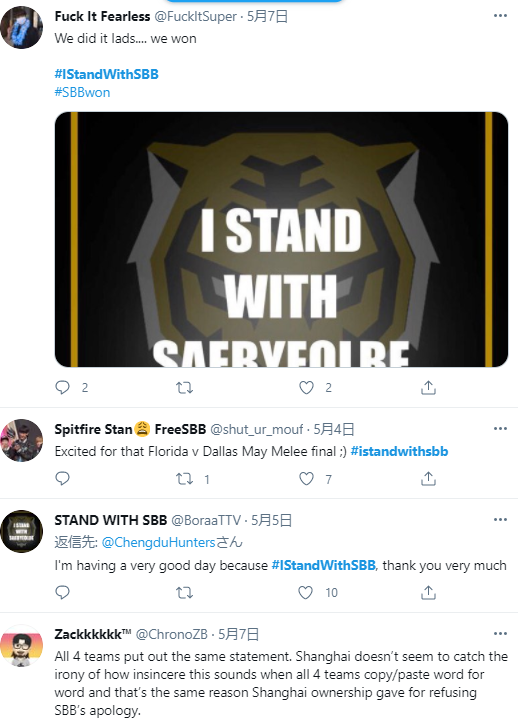Image resolution: width=518 pixels, height=726 pixels.
Task: Open more options for Spitfire Stan tweet
Action: click(x=500, y=429)
